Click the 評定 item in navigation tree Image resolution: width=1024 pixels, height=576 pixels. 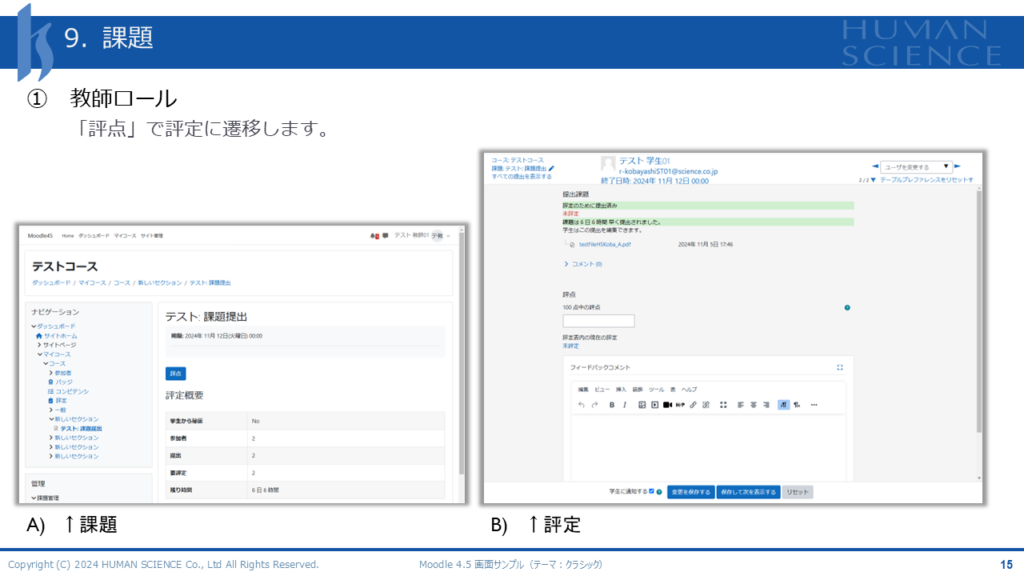(x=61, y=401)
